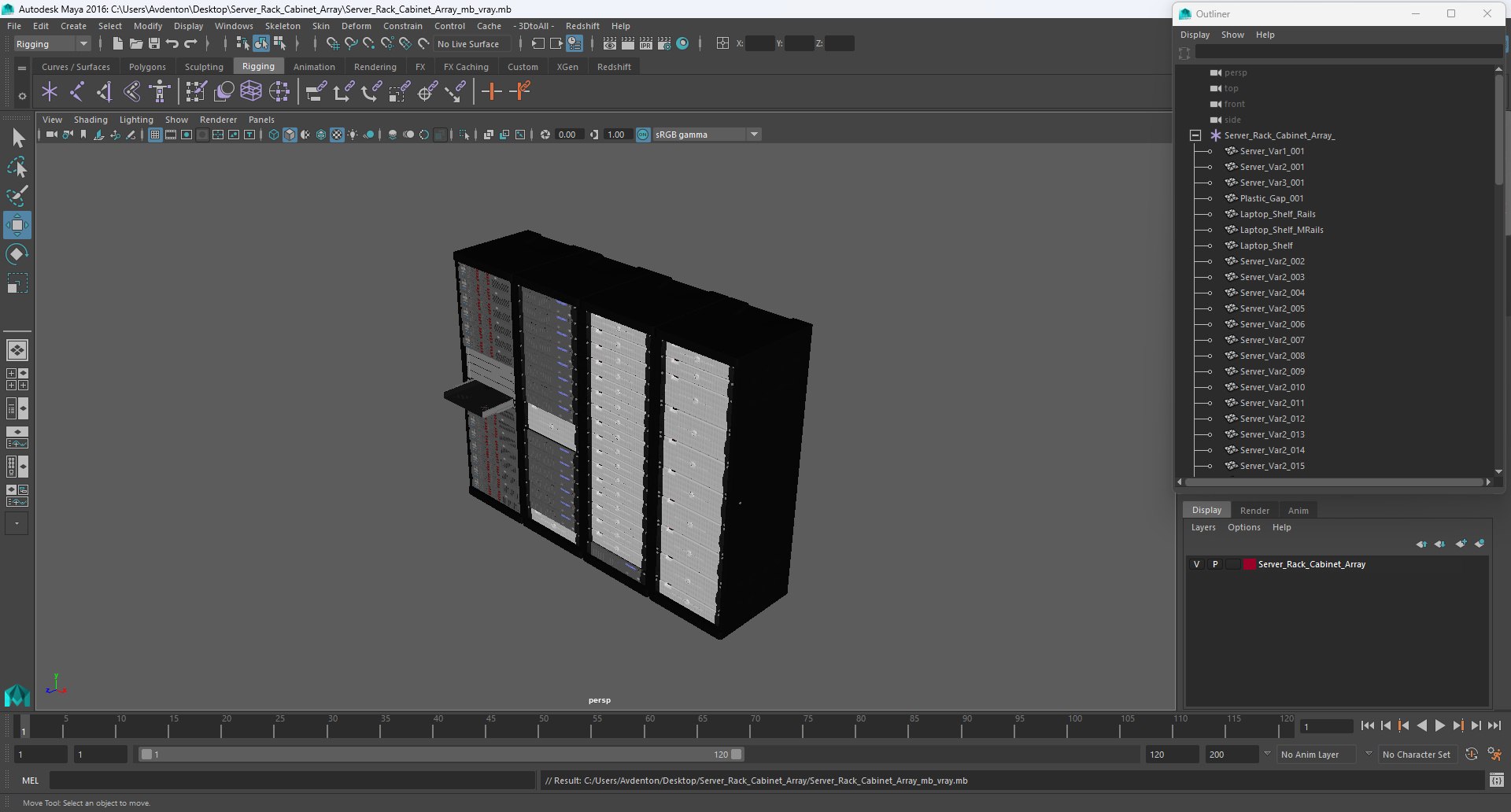Open the Script Editor icon

coord(1496,781)
